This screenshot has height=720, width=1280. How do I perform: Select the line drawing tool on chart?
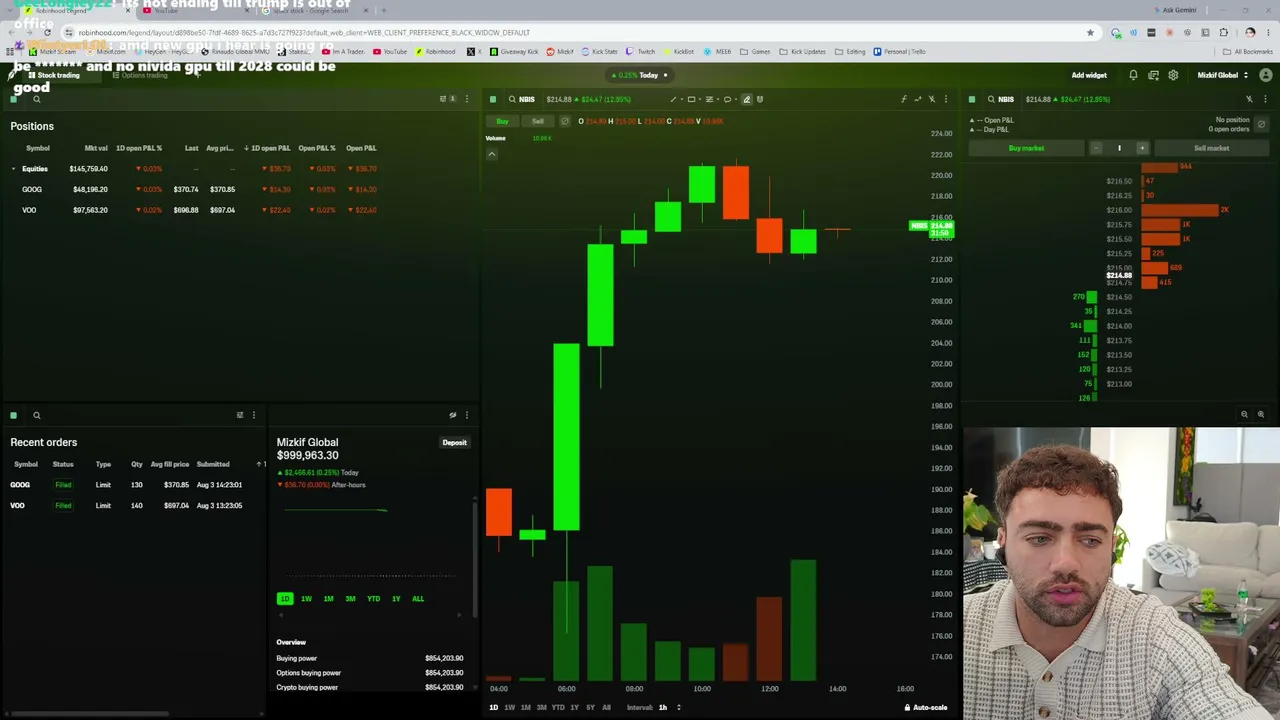point(673,99)
